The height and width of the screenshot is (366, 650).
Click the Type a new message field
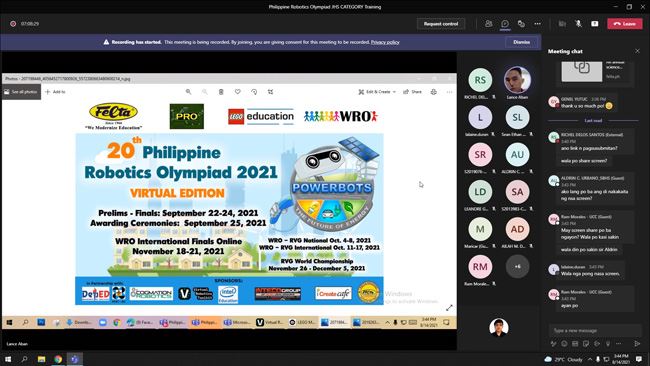(x=595, y=330)
